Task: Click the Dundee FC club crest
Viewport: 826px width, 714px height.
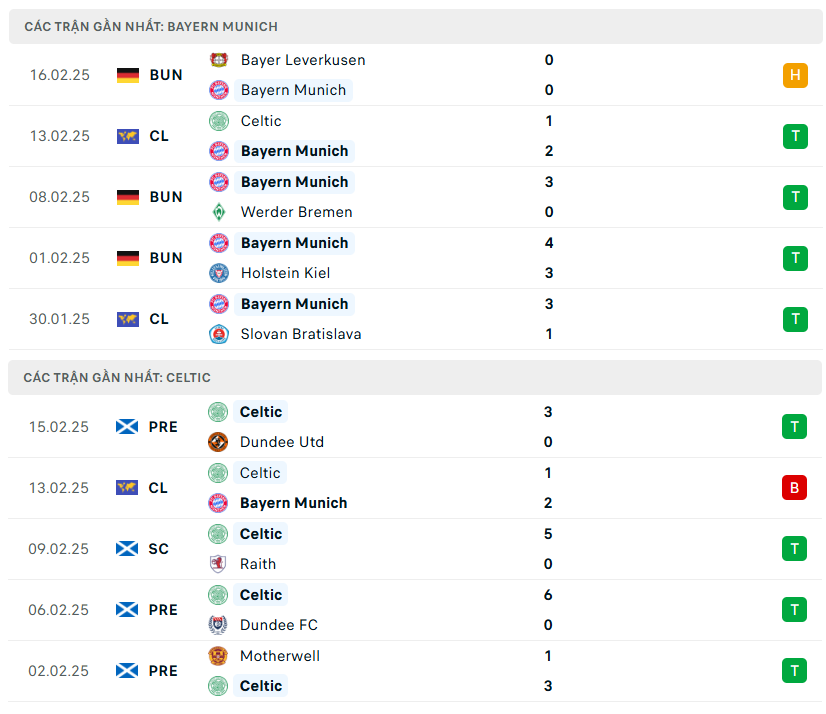Action: [x=218, y=625]
